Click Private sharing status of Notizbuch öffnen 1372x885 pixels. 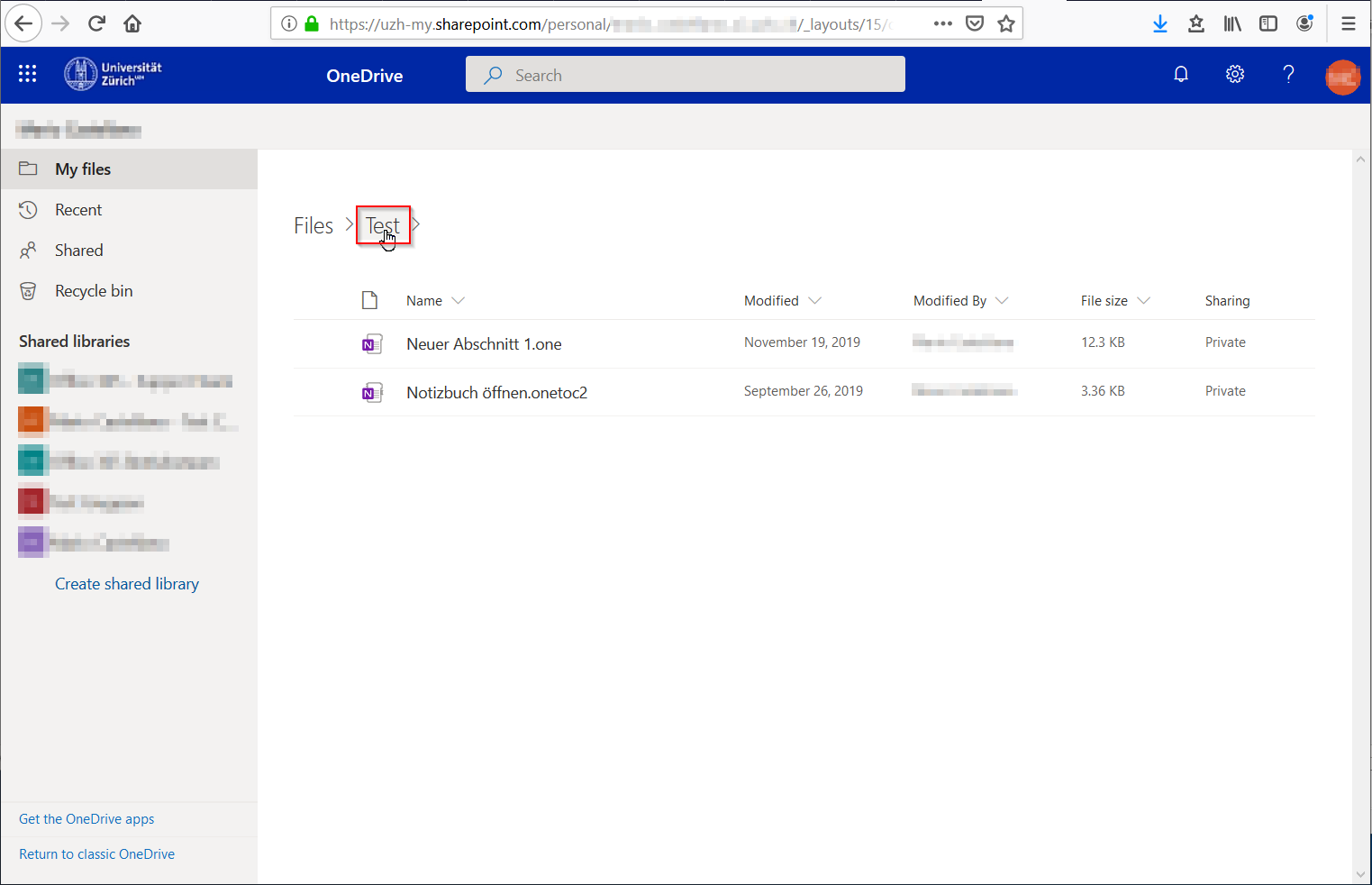click(1225, 390)
